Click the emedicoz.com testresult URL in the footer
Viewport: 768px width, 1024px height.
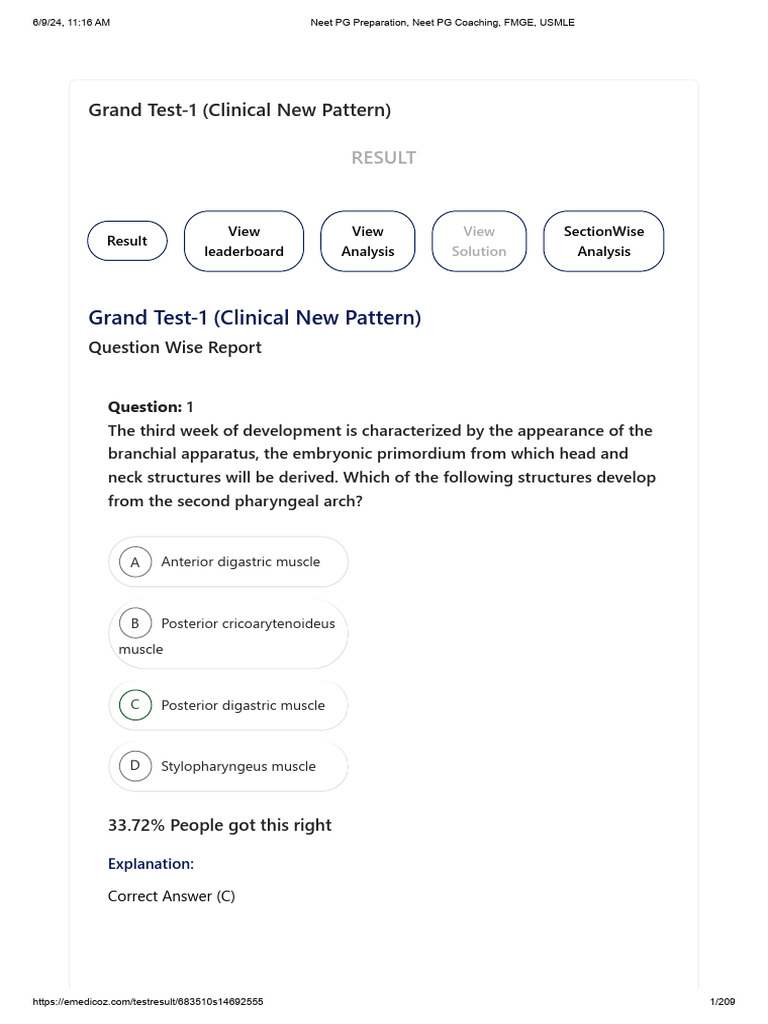[148, 1001]
